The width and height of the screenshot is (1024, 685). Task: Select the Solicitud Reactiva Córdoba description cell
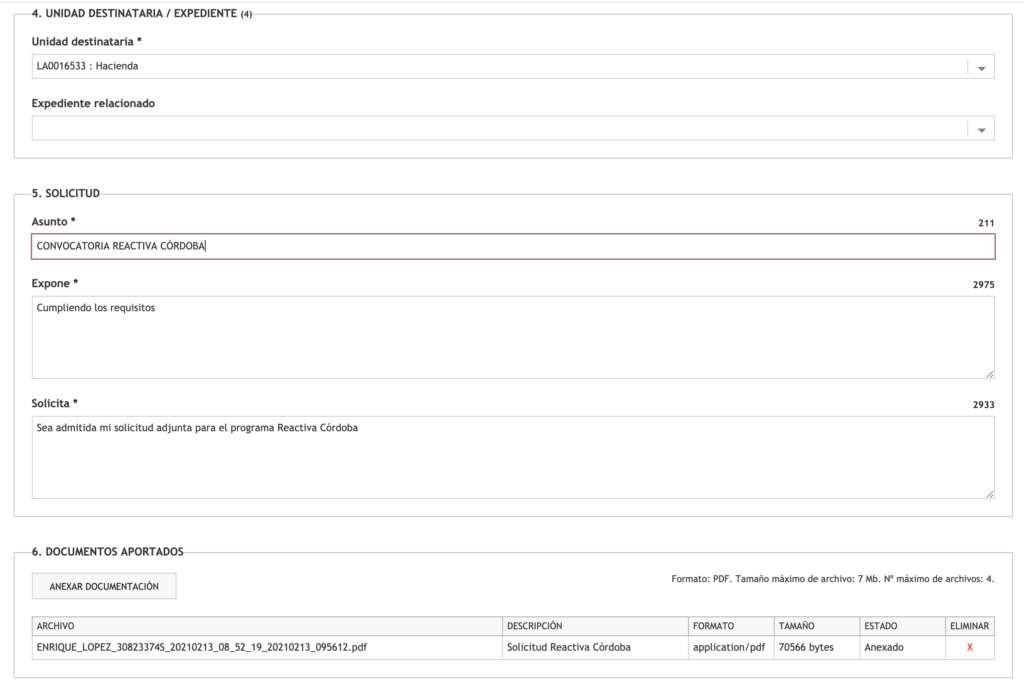click(x=569, y=648)
